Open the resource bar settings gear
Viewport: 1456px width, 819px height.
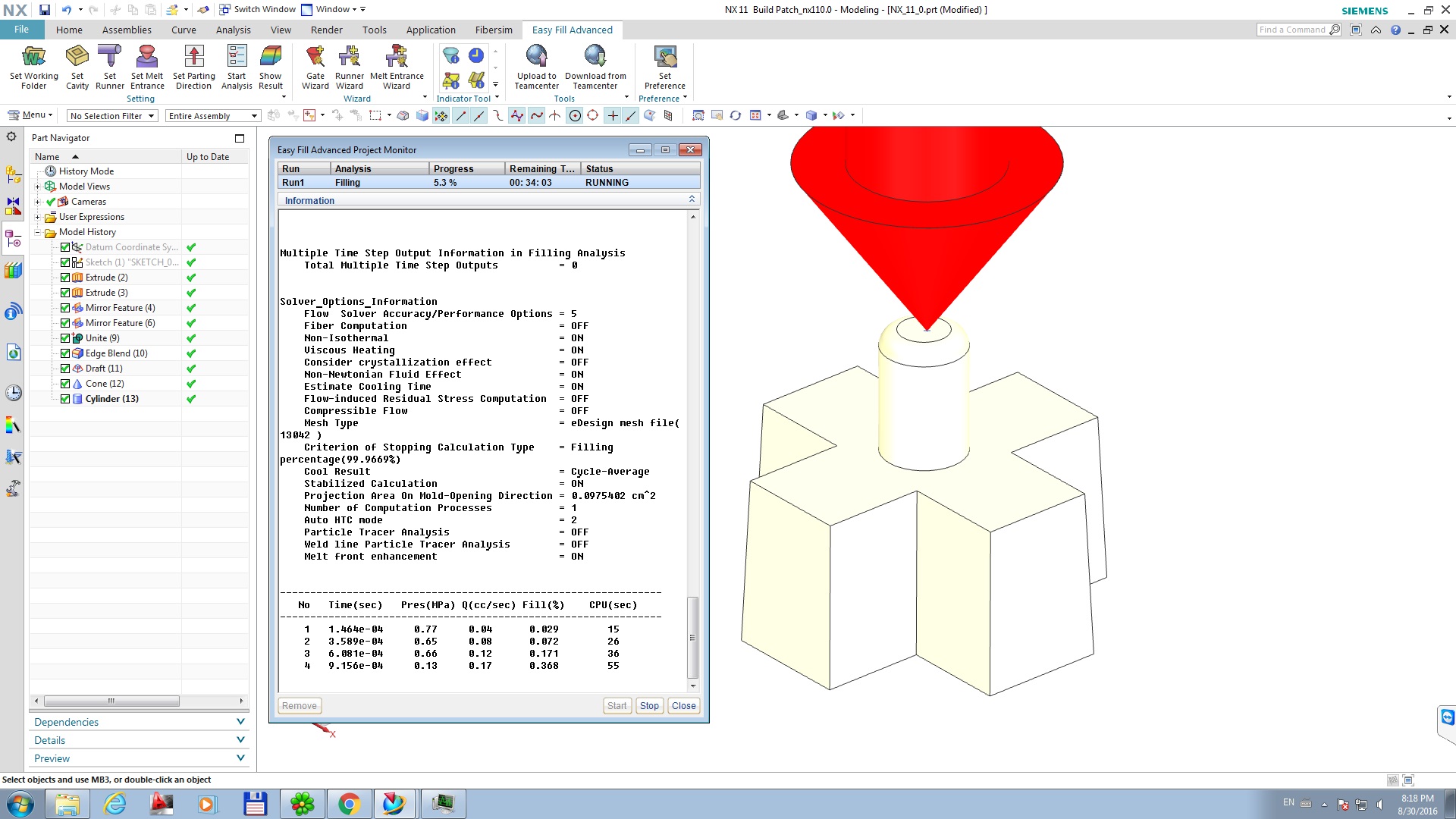11,137
